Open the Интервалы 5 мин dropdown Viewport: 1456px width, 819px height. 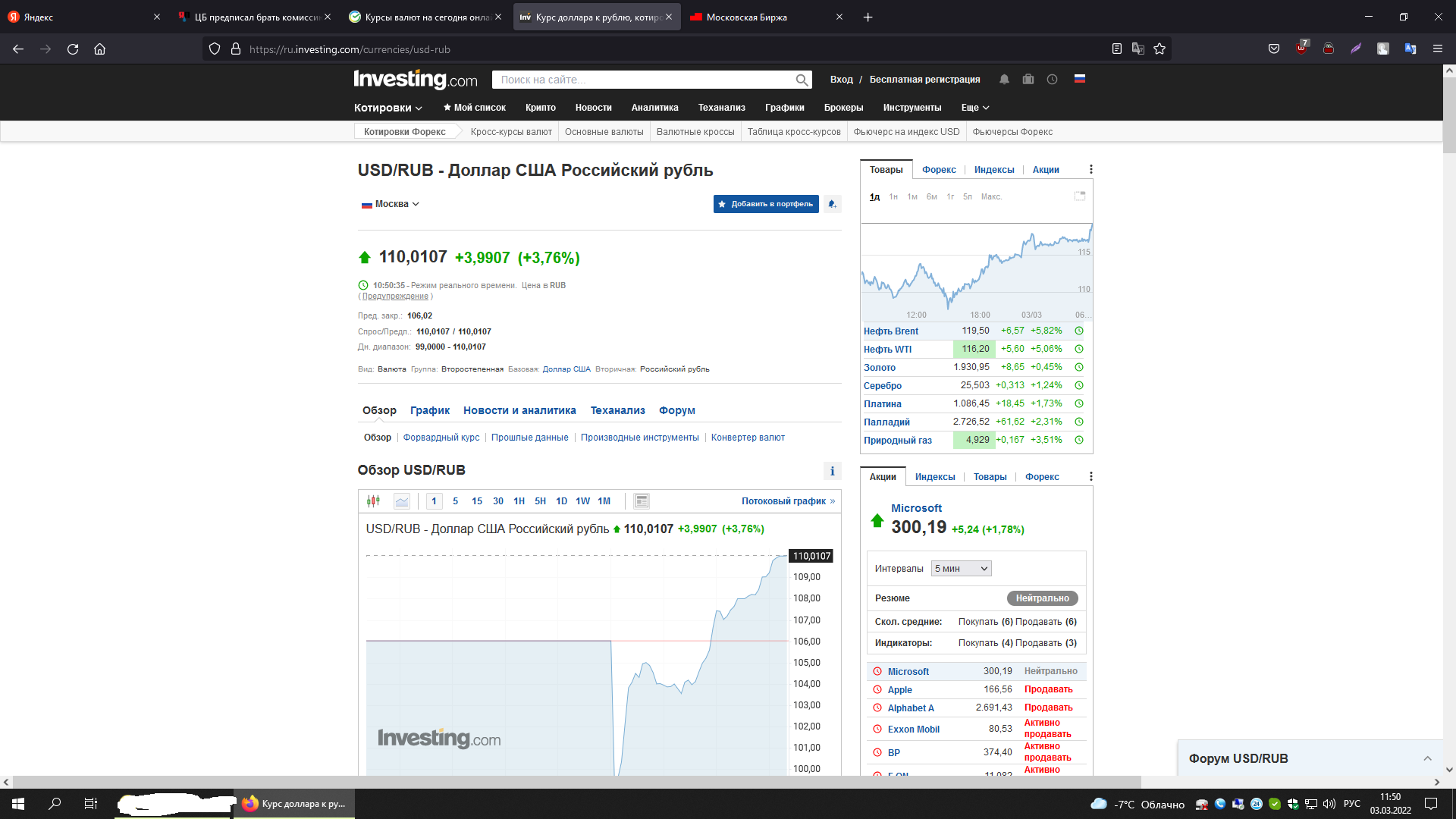(x=961, y=569)
